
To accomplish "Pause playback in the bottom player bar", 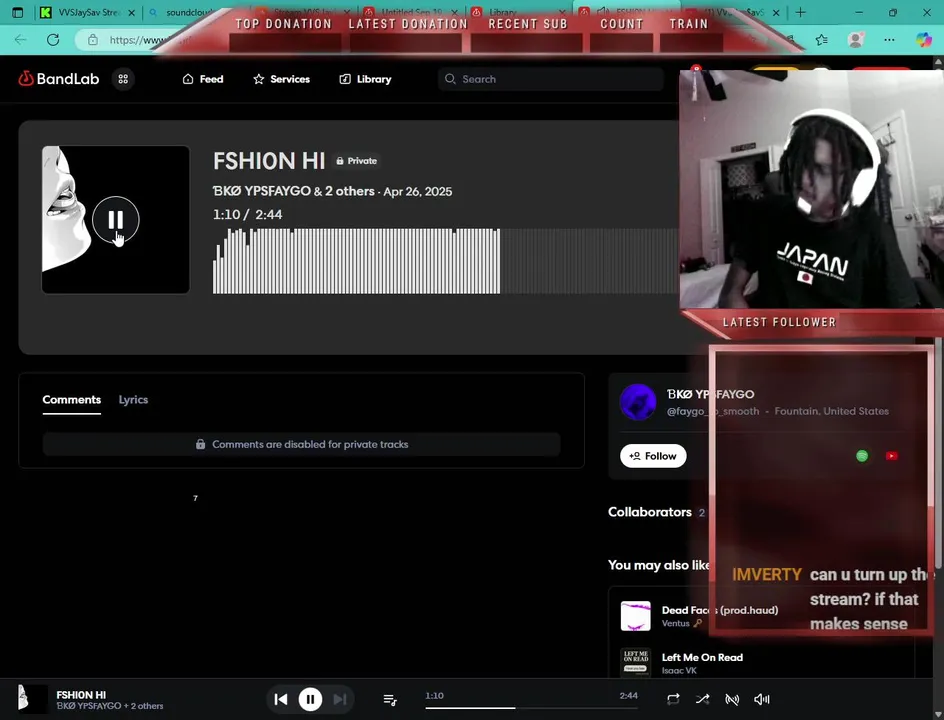I will (310, 699).
